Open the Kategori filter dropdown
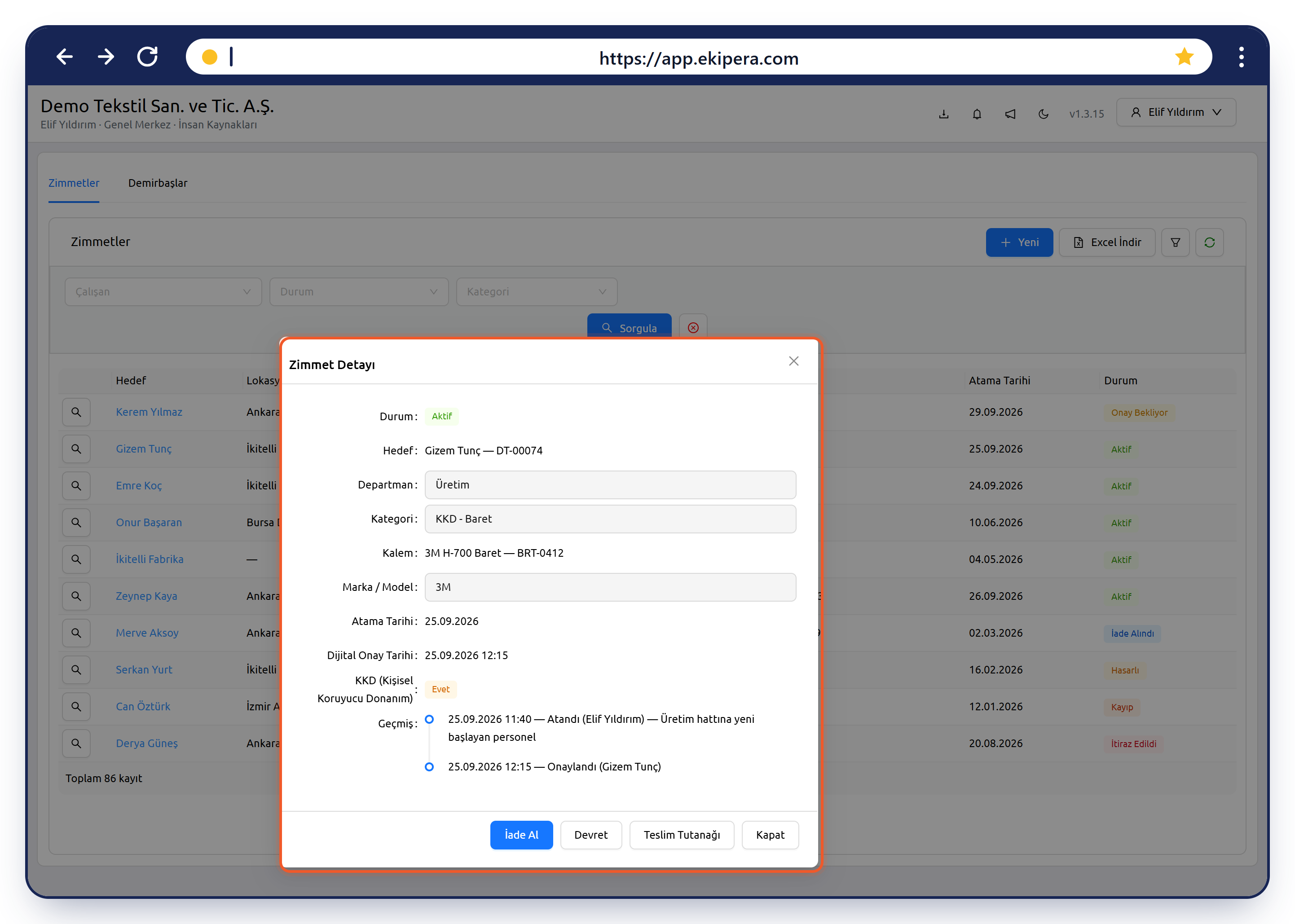 [x=537, y=292]
